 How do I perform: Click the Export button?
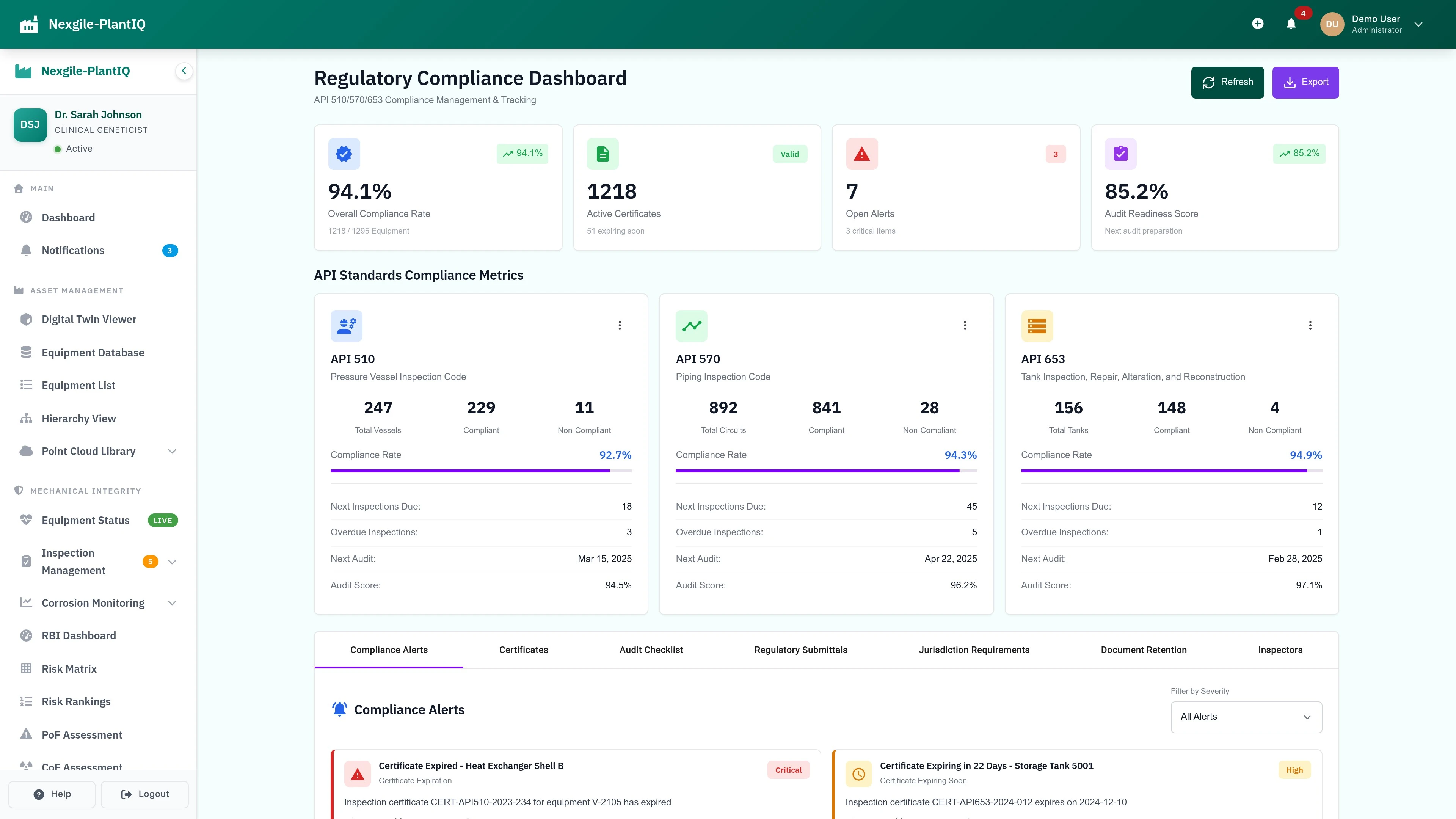click(1305, 82)
